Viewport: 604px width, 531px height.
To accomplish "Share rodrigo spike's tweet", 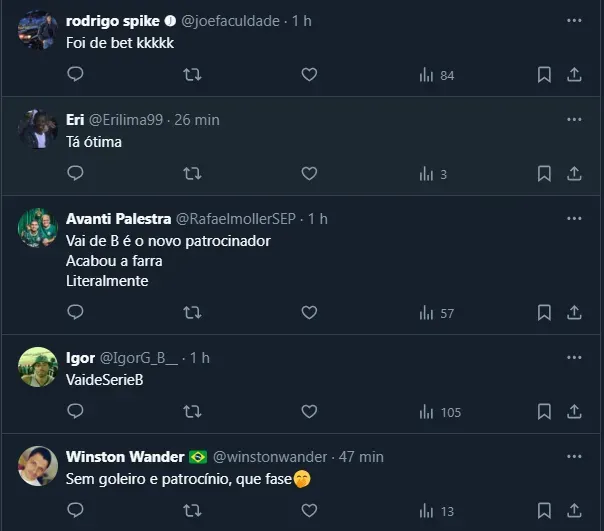I will tap(575, 75).
